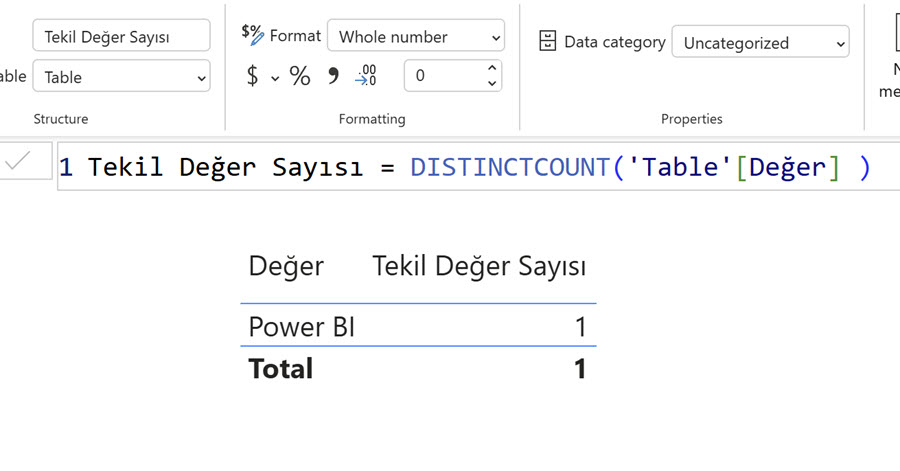Viewport: 900px width, 471px height.
Task: Click the decimal places icon
Action: (367, 76)
